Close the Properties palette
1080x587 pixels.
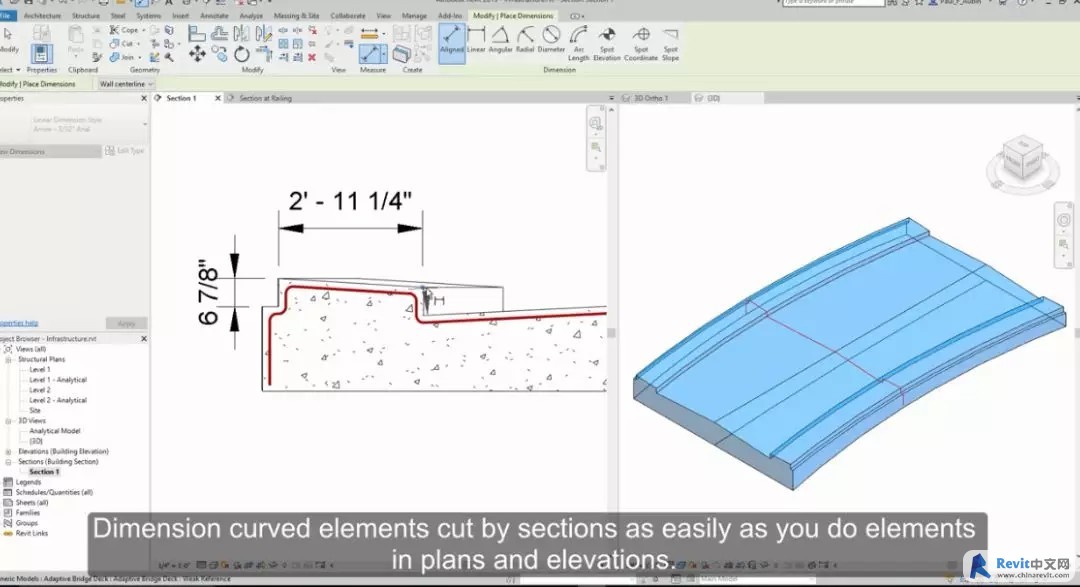(144, 99)
